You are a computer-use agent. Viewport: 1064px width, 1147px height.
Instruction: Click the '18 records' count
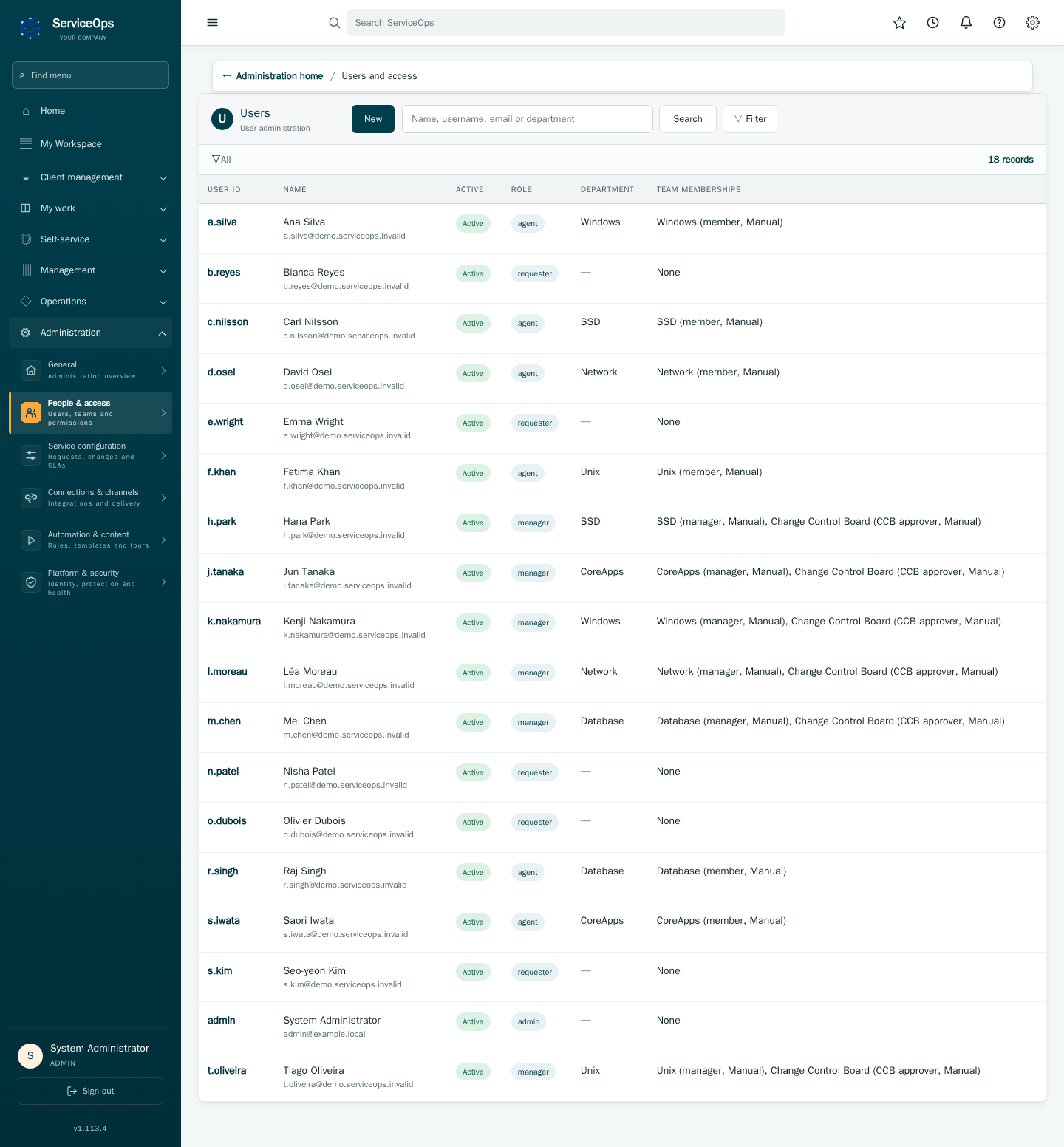point(1011,160)
